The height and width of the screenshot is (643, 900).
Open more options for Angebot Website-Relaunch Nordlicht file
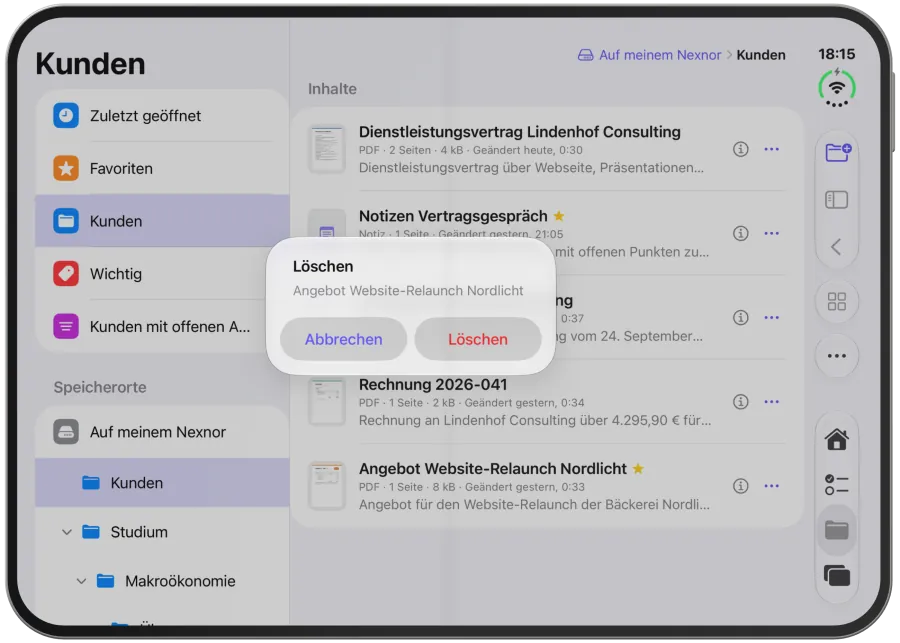click(x=771, y=486)
